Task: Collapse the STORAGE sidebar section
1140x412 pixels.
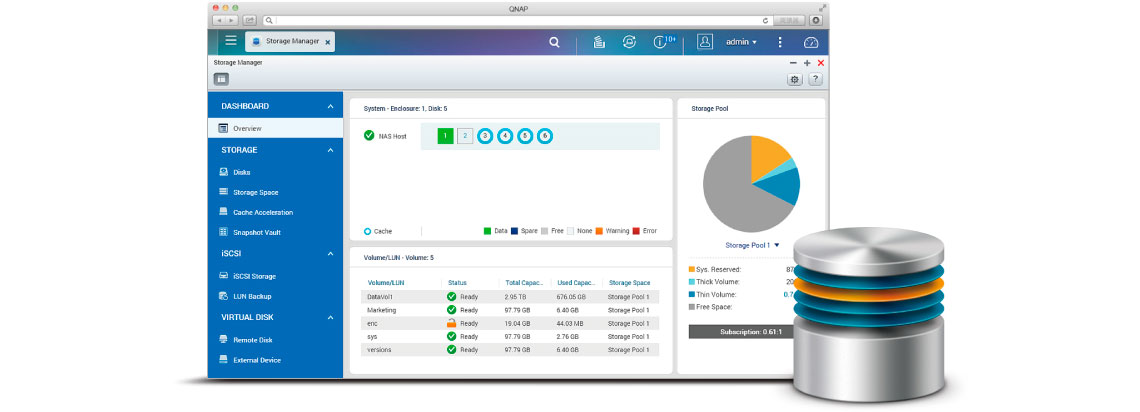Action: tap(330, 150)
